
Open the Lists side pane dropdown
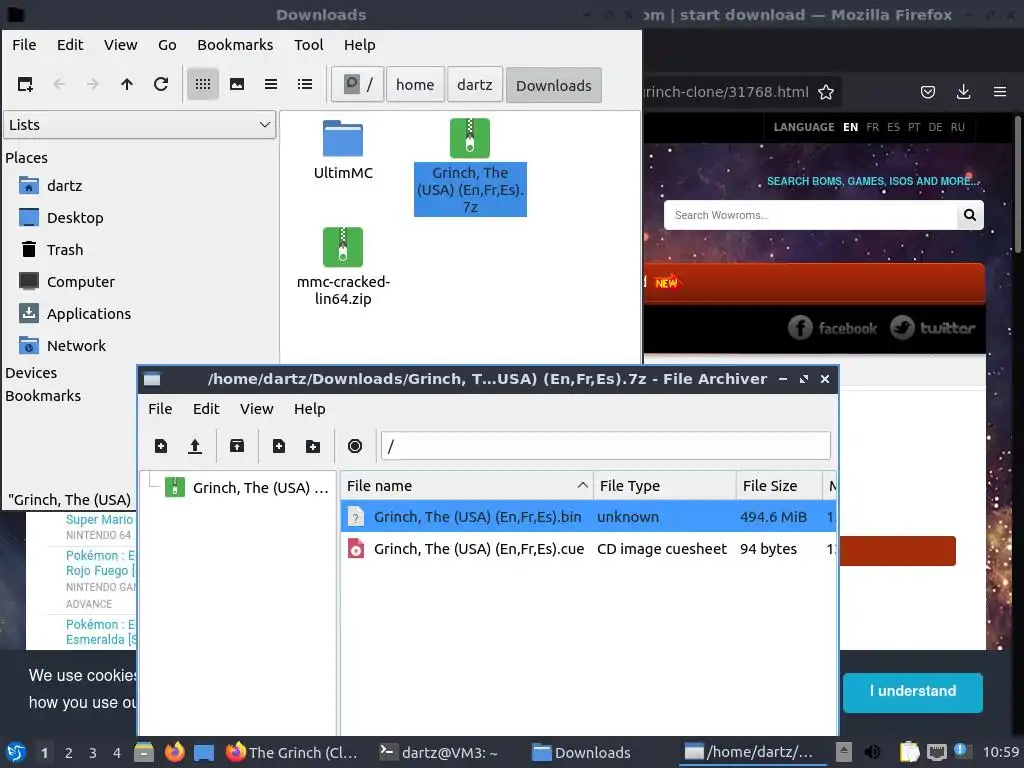[x=140, y=125]
